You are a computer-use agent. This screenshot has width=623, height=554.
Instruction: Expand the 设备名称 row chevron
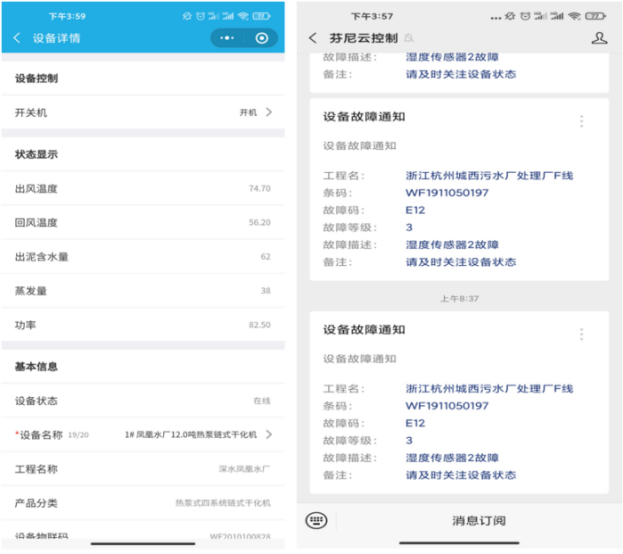(x=270, y=434)
